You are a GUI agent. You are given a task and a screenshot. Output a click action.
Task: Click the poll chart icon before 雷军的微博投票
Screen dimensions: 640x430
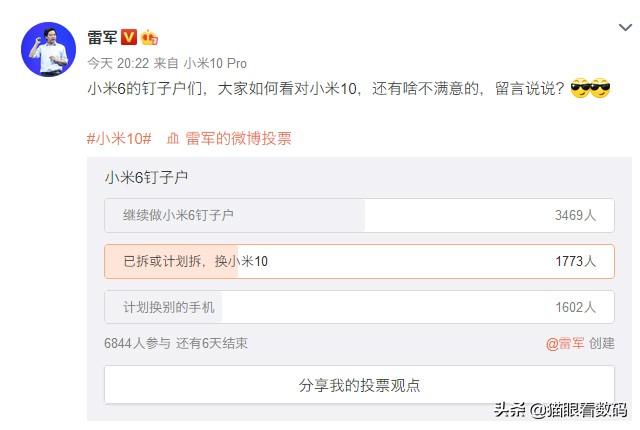coord(173,139)
